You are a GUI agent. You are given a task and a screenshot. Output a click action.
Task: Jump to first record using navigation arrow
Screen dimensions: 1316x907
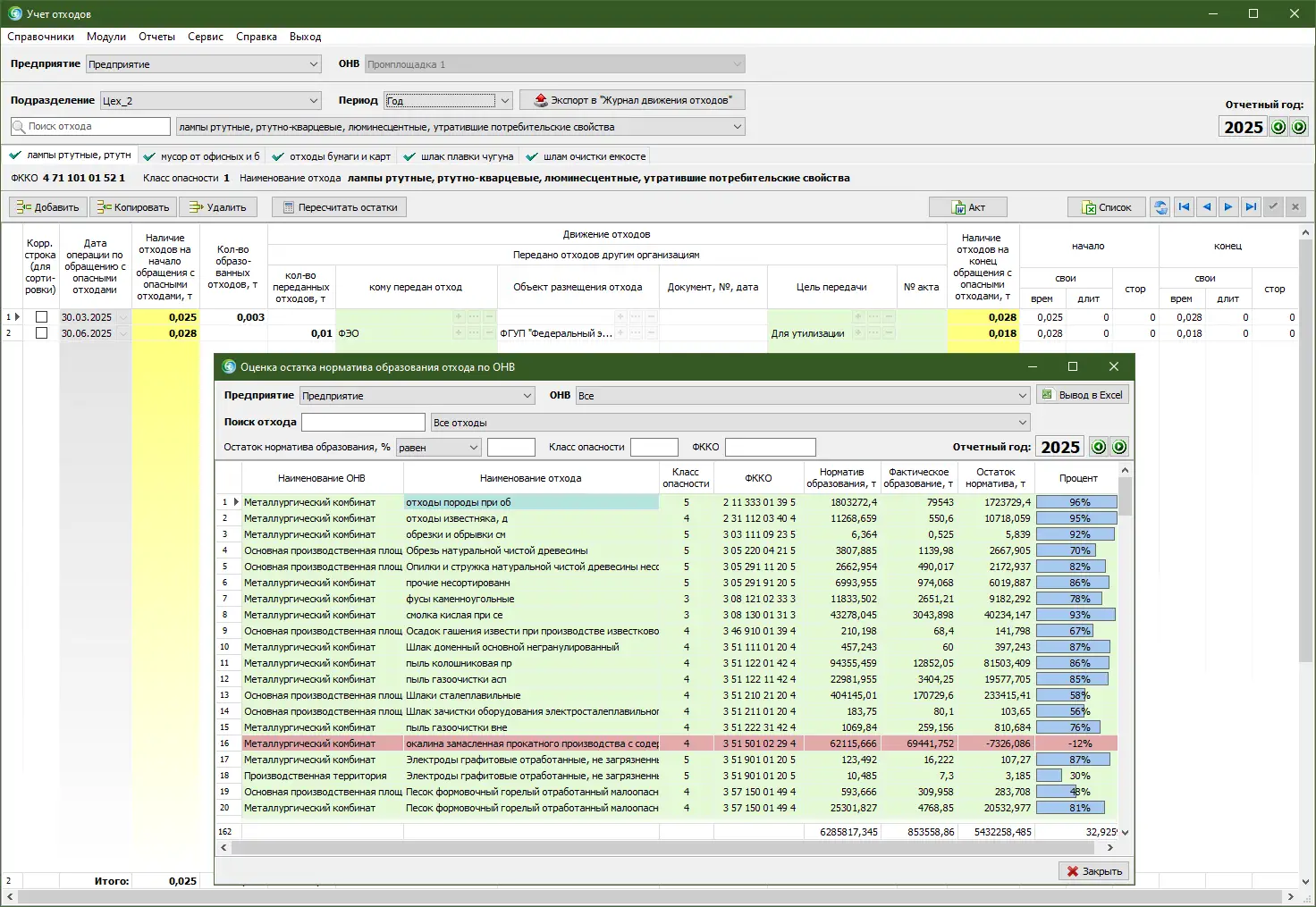[1184, 207]
